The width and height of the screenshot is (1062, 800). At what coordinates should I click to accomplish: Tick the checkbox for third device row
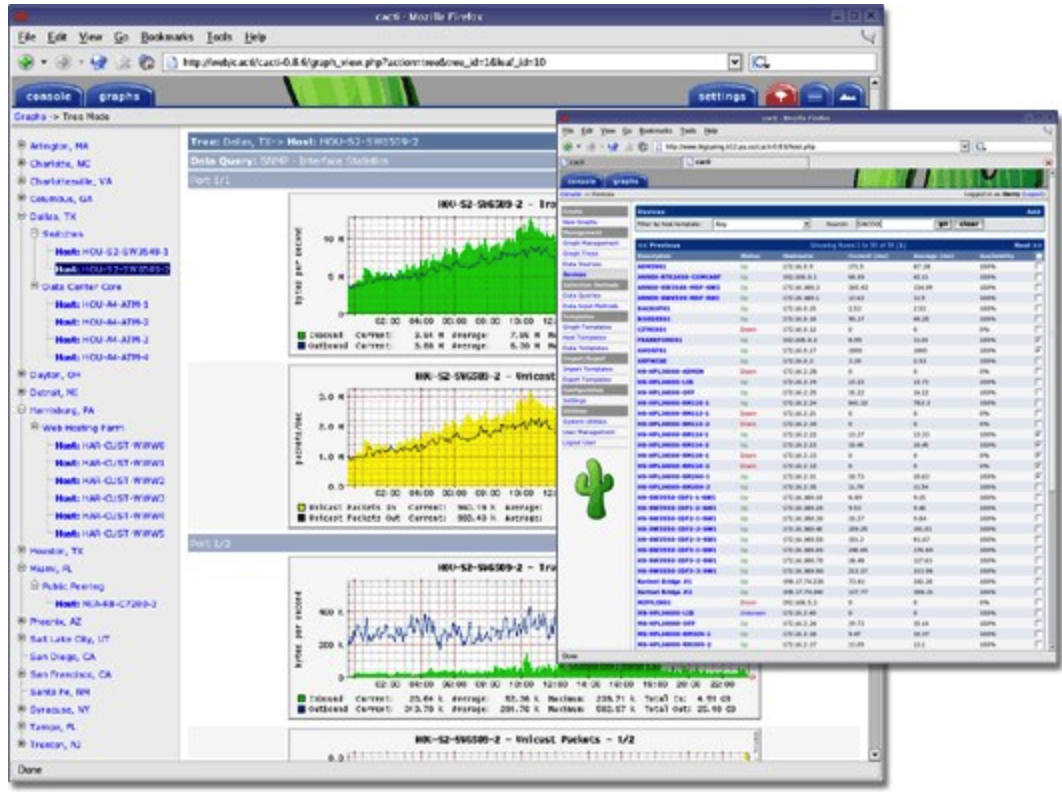click(1038, 288)
